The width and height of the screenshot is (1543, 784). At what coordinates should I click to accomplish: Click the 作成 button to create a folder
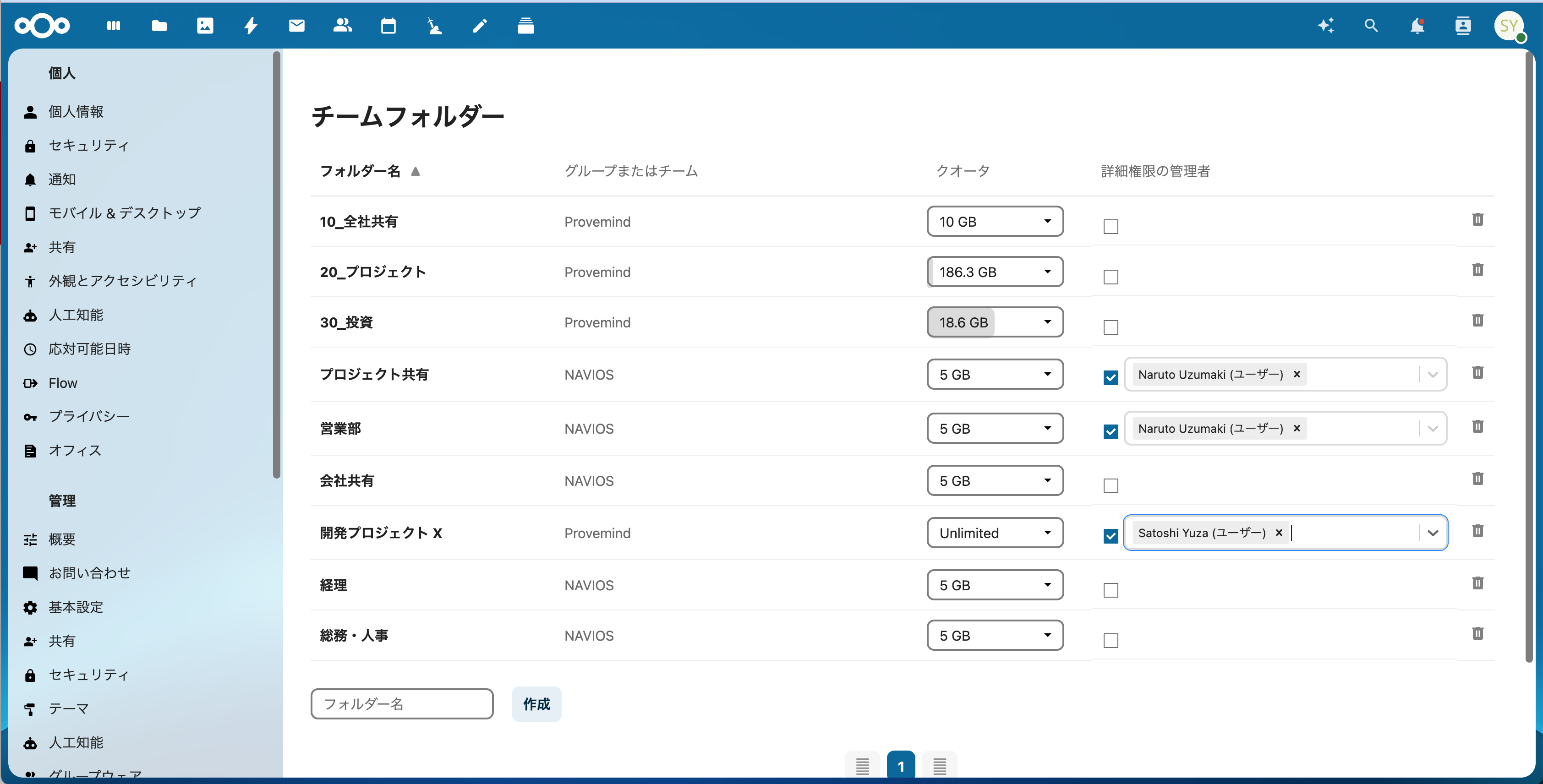[x=536, y=704]
